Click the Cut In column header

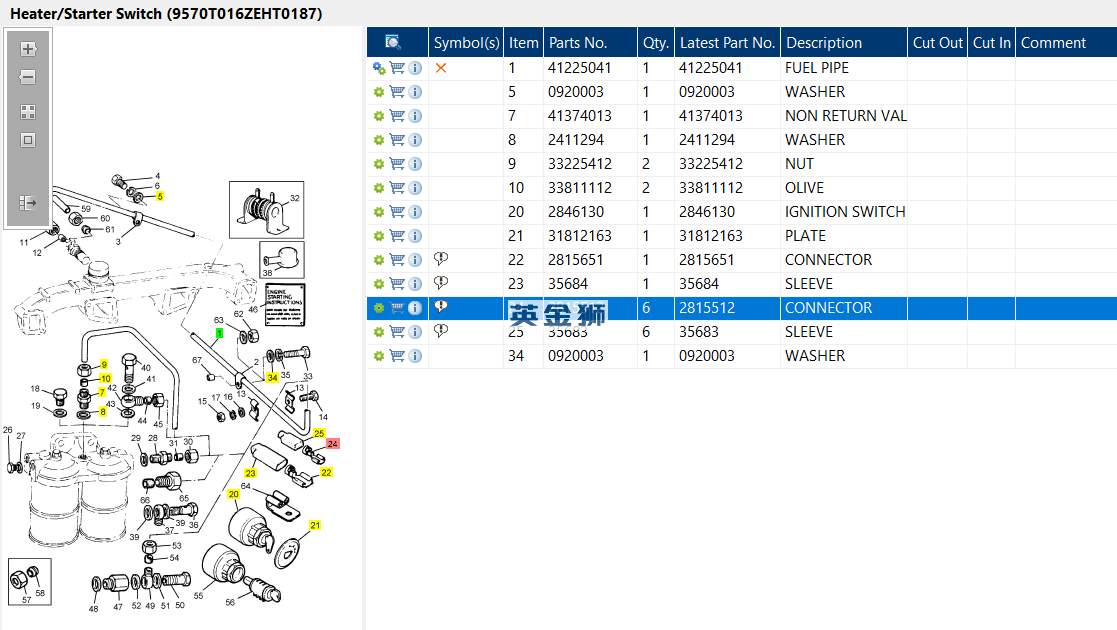coord(992,43)
